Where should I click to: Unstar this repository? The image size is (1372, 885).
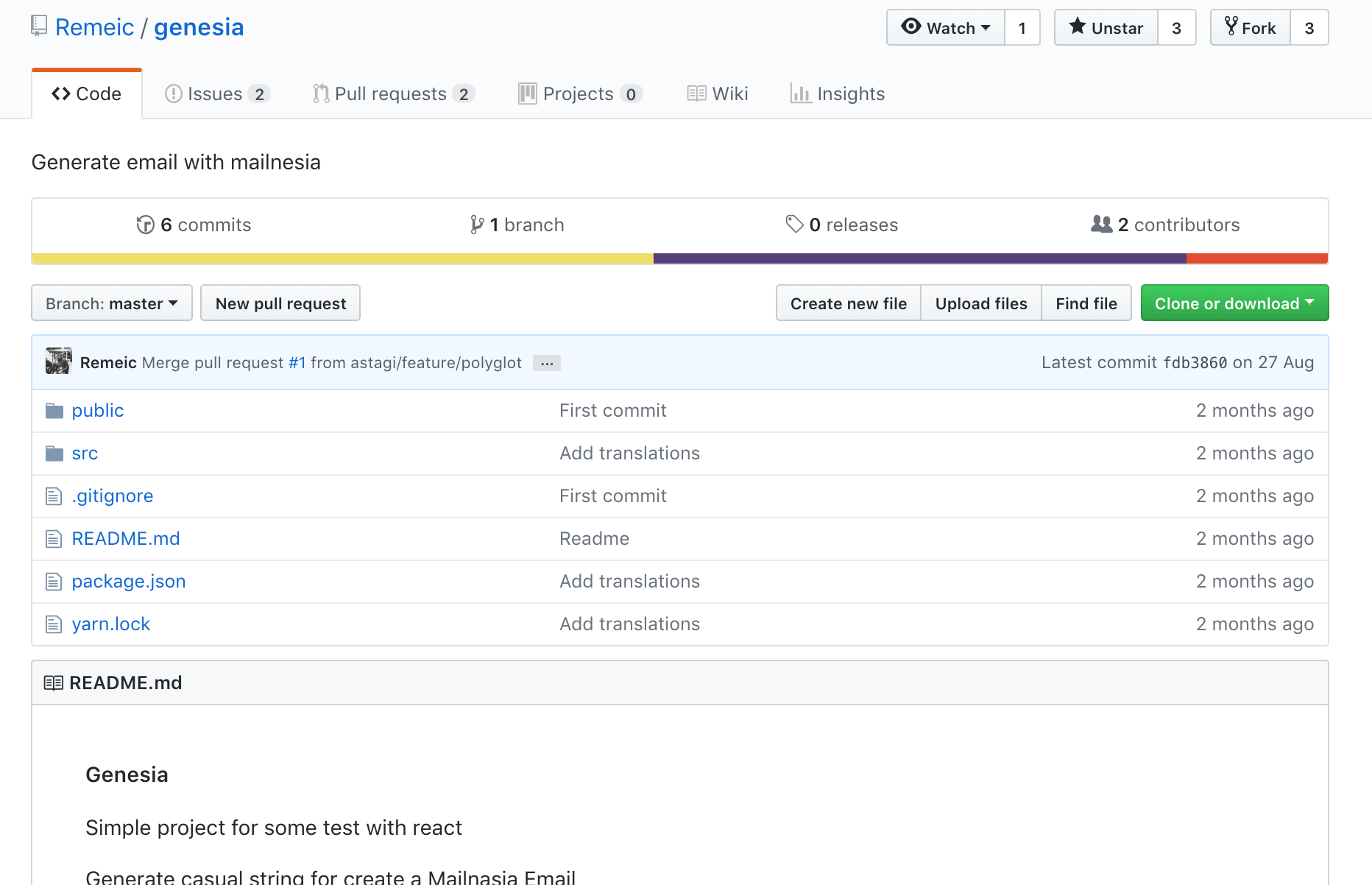[1106, 28]
